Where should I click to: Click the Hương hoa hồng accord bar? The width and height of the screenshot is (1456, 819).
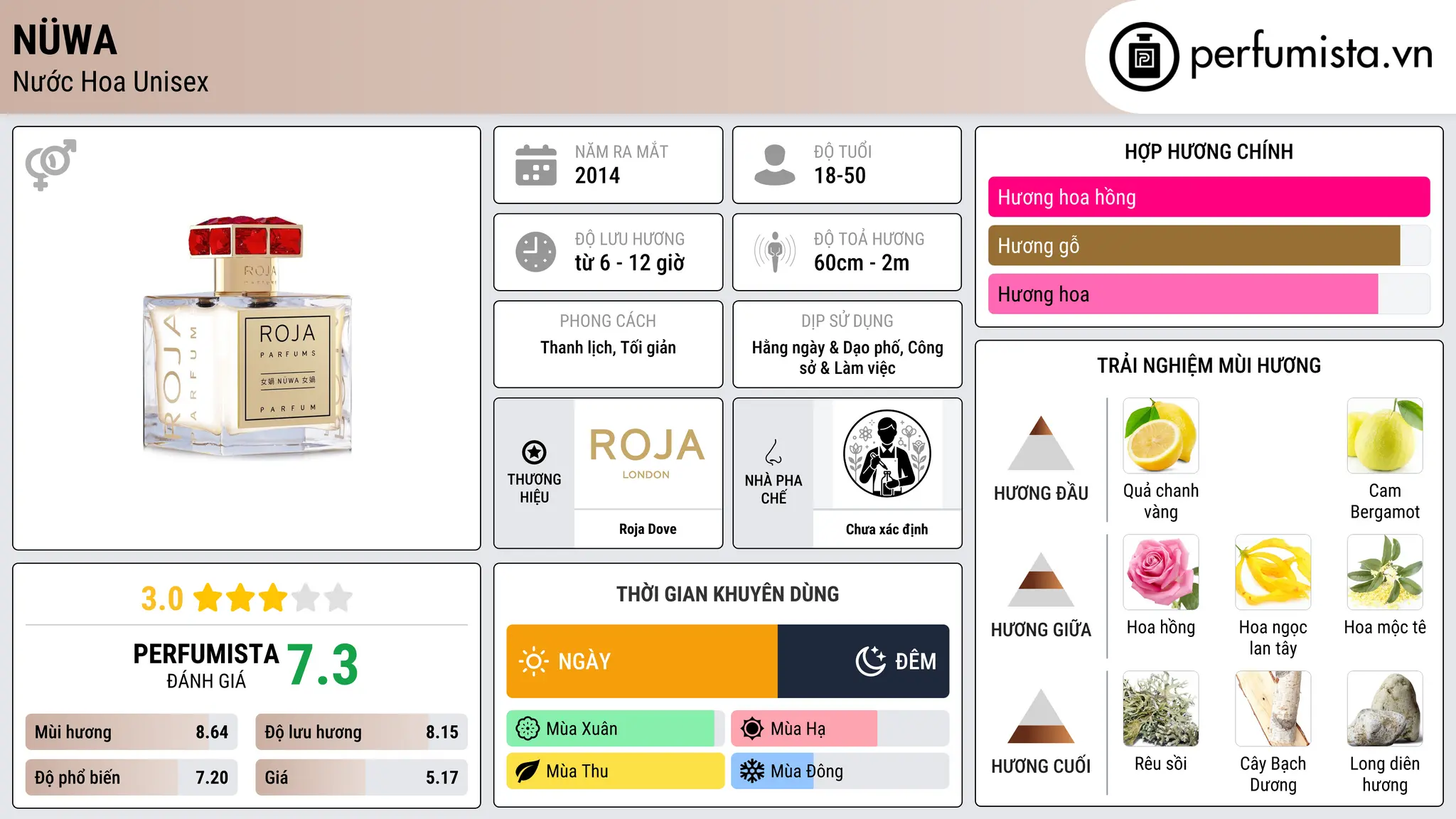pos(1209,197)
